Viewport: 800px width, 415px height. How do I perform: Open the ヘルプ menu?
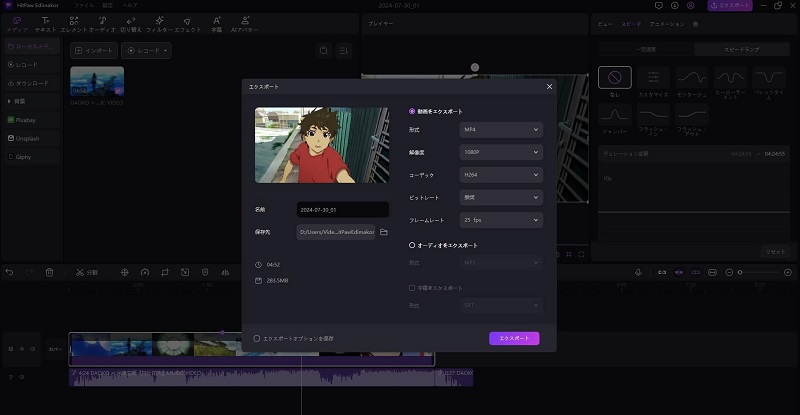130,5
